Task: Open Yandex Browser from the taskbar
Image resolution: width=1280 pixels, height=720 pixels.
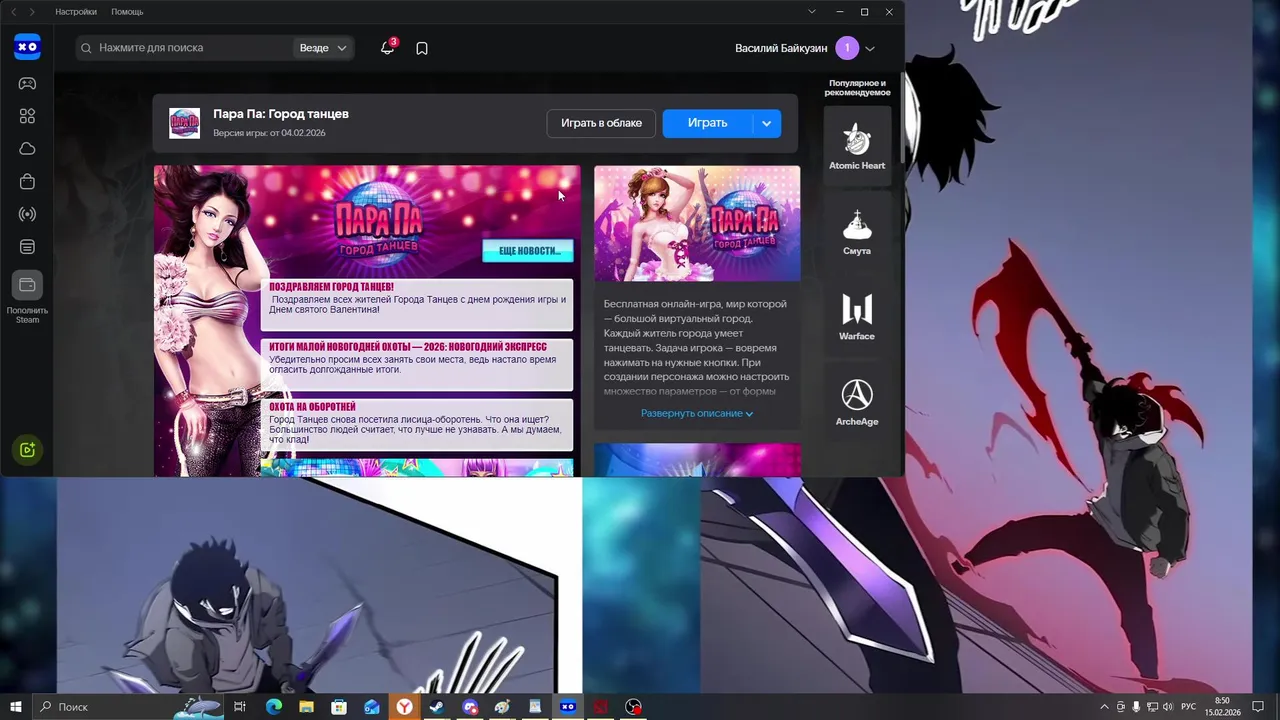Action: tap(404, 707)
